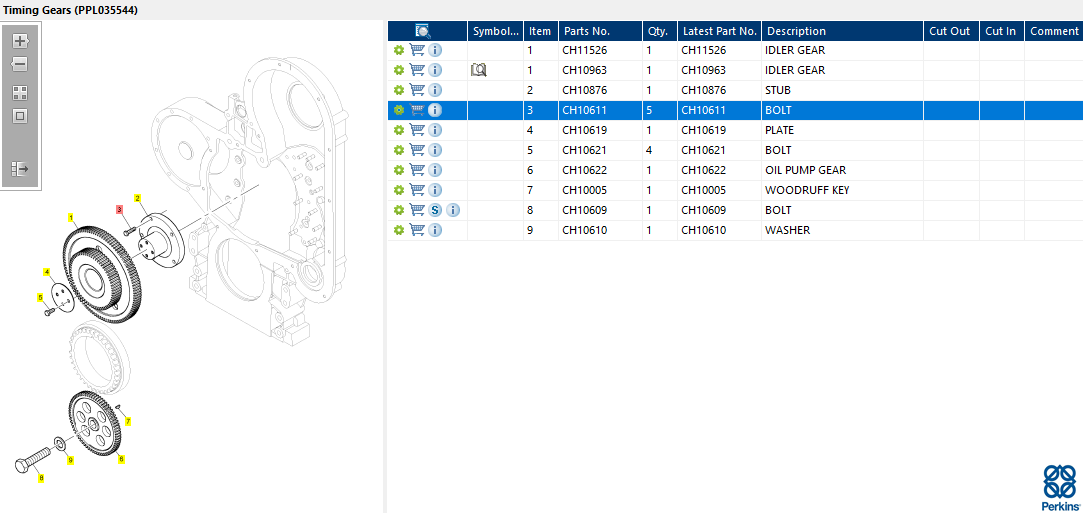
Task: Click the S supersession icon for CH10609
Action: [434, 210]
